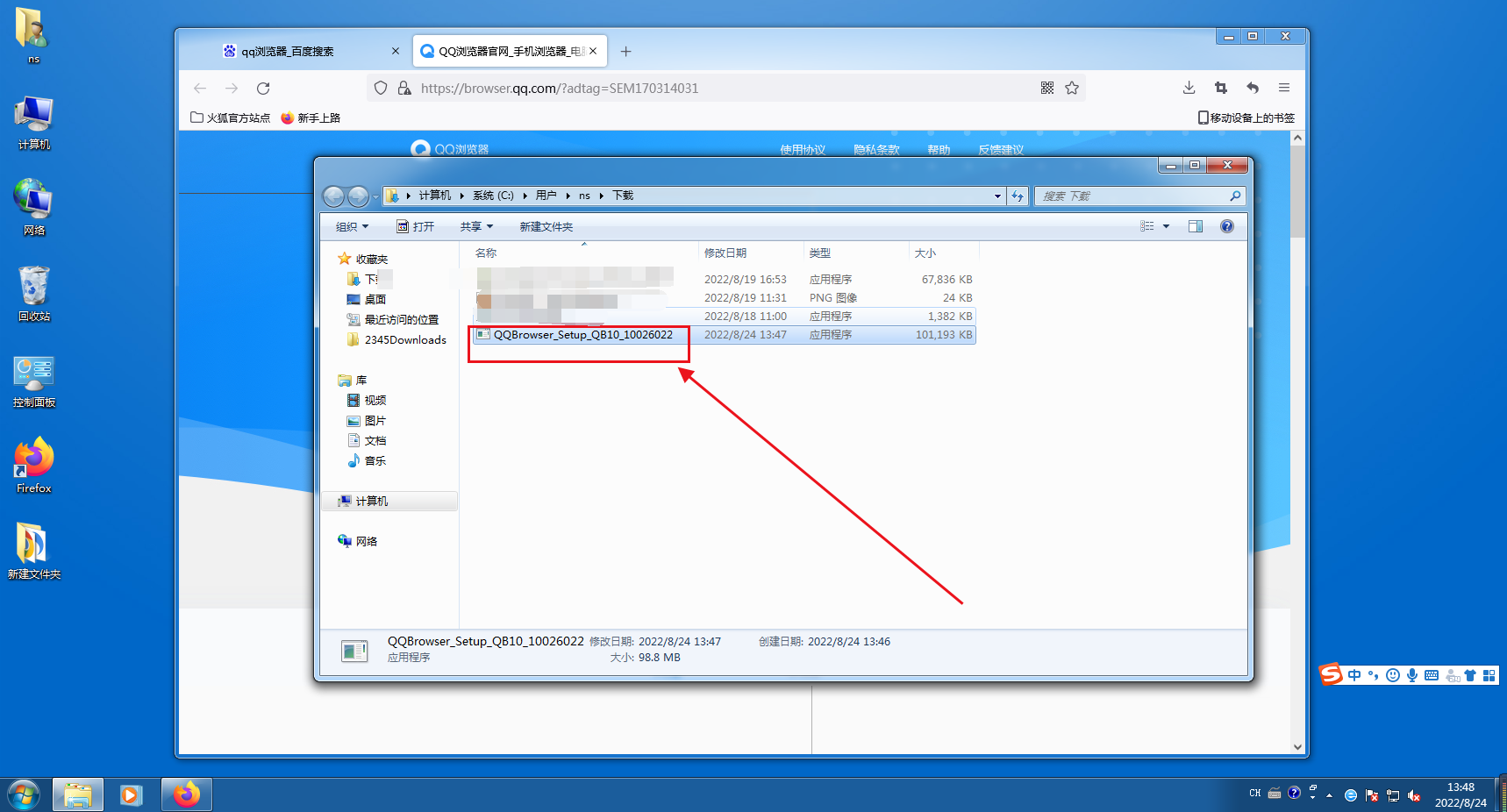Viewport: 1507px width, 812px height.
Task: Click the change view icon in Explorer
Action: click(x=1147, y=226)
